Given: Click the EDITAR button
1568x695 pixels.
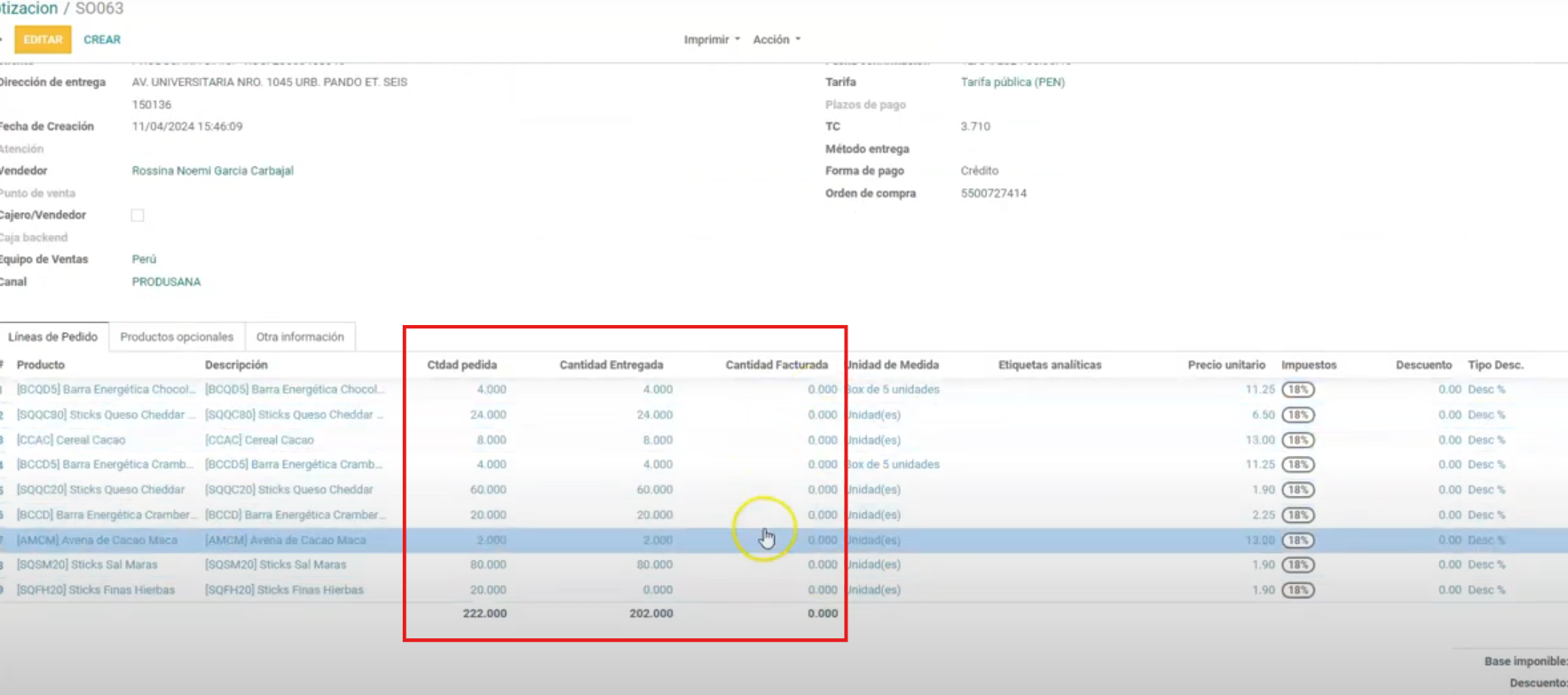Looking at the screenshot, I should [x=43, y=40].
